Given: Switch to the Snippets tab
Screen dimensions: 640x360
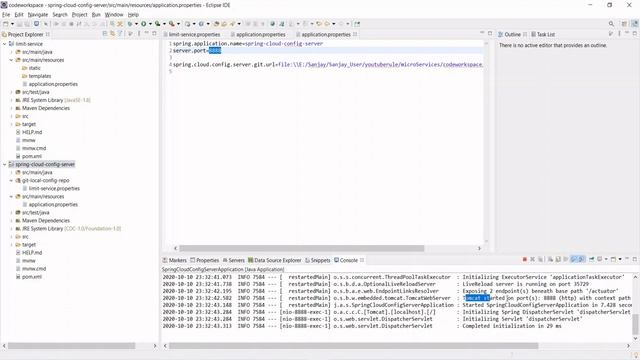Looking at the screenshot, I should tap(318, 260).
